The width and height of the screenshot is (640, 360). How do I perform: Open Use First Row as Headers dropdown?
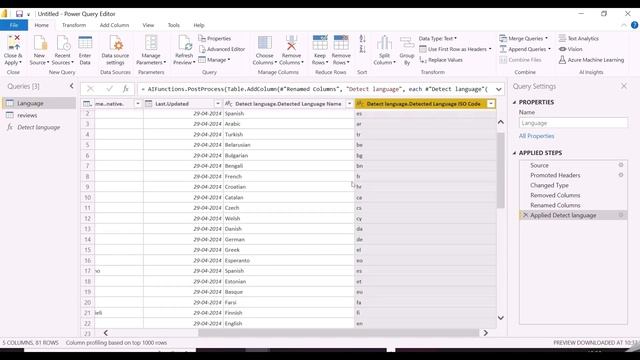click(456, 49)
